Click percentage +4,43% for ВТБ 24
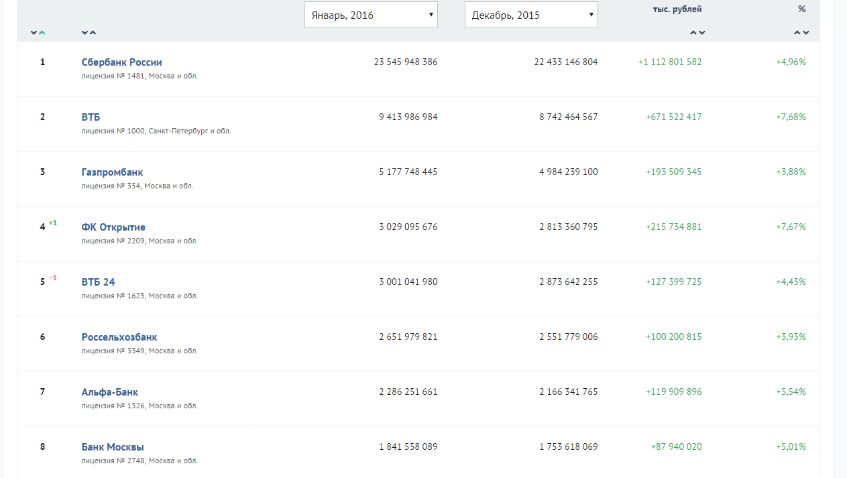847x478 pixels. pos(791,282)
